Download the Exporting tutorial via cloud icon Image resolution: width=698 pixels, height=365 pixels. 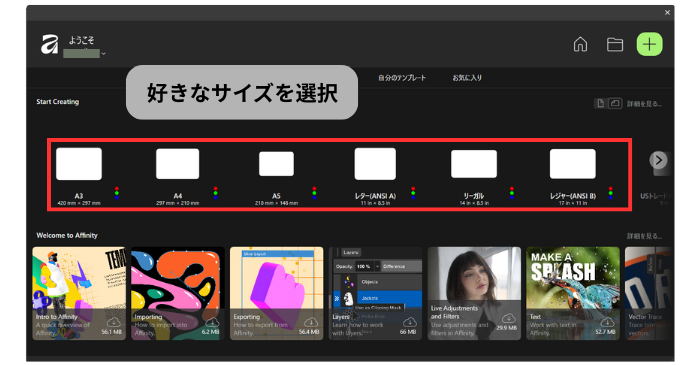coord(311,321)
